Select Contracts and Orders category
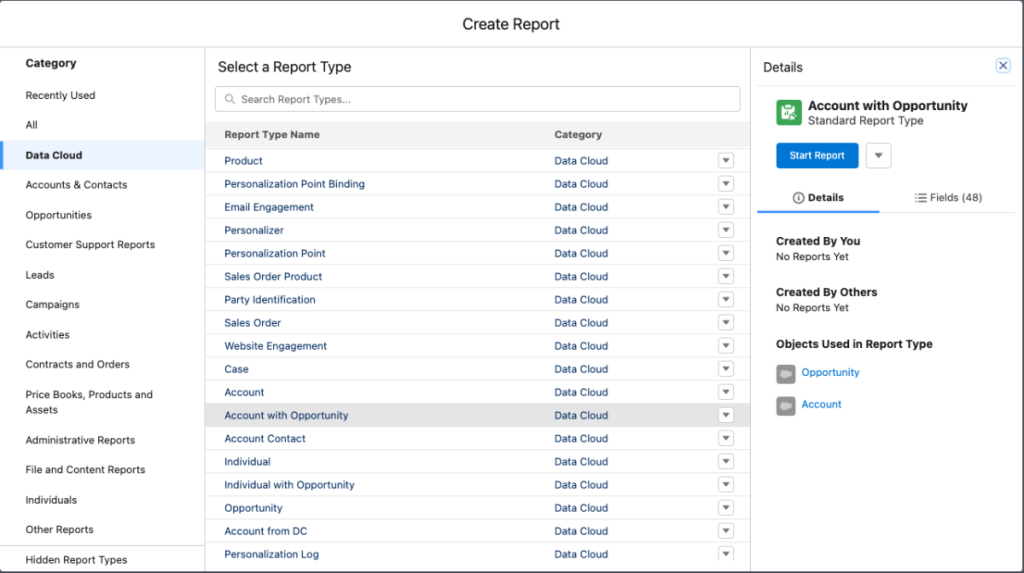 tap(77, 365)
